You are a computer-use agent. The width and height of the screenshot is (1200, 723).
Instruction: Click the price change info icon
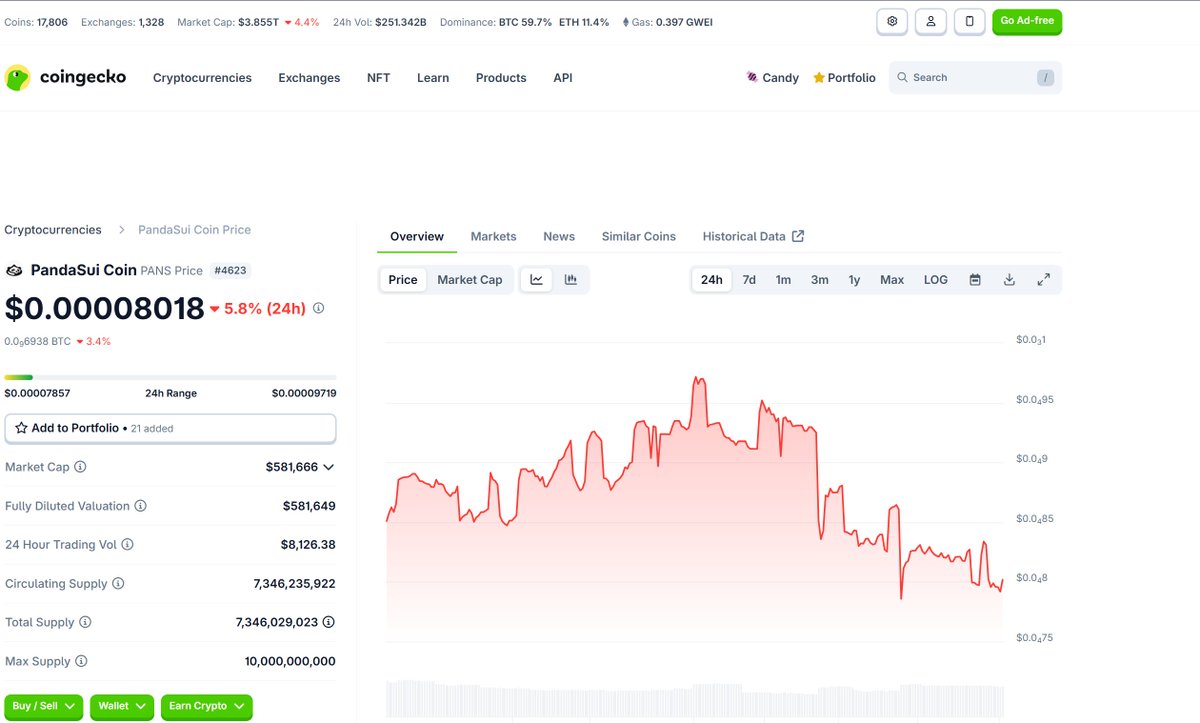[x=318, y=308]
